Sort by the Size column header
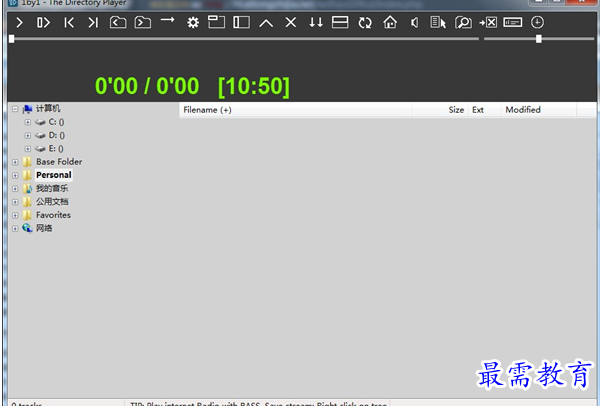 click(439, 110)
